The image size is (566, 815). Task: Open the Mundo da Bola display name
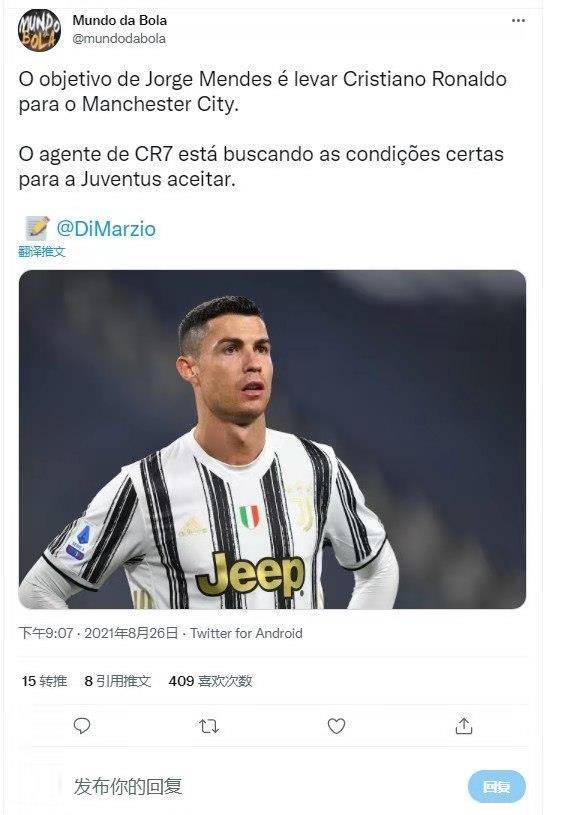[120, 20]
